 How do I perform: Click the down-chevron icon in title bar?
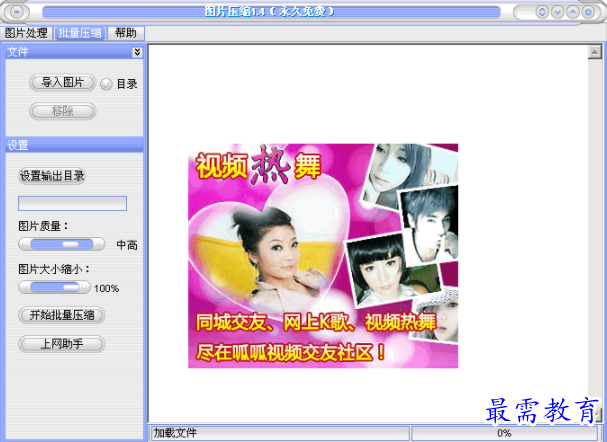tap(557, 12)
